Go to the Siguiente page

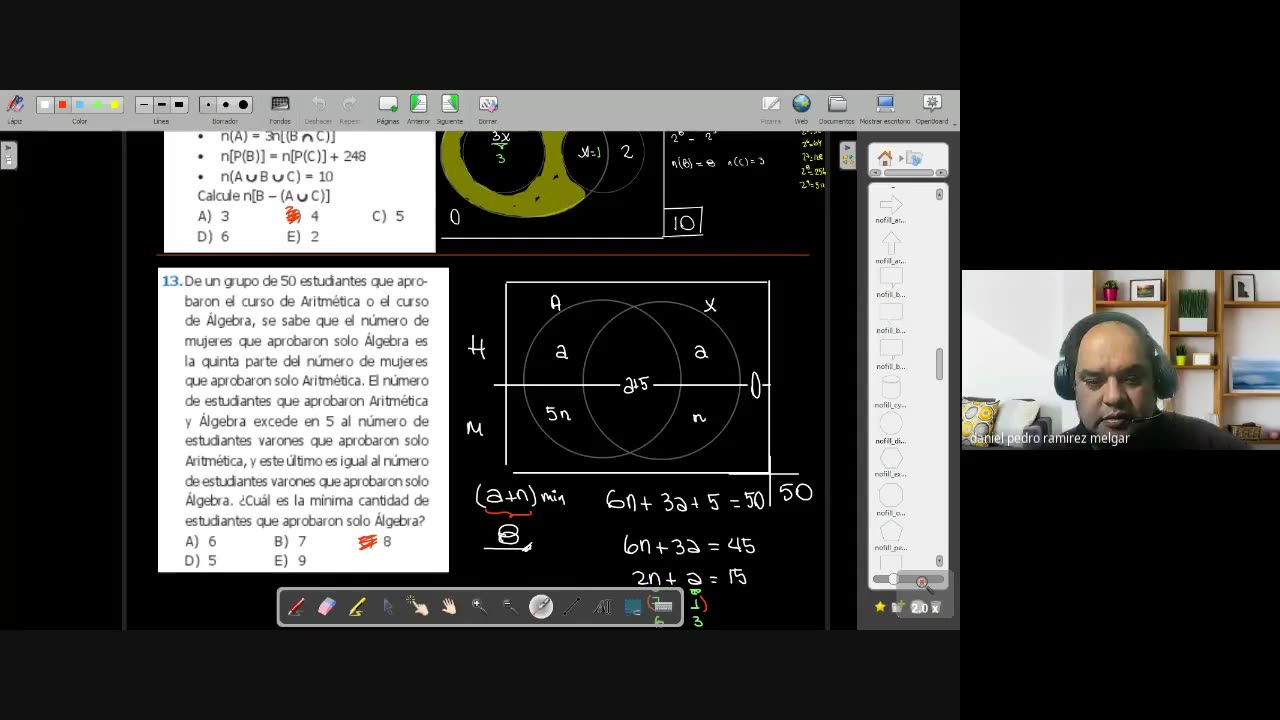click(449, 108)
